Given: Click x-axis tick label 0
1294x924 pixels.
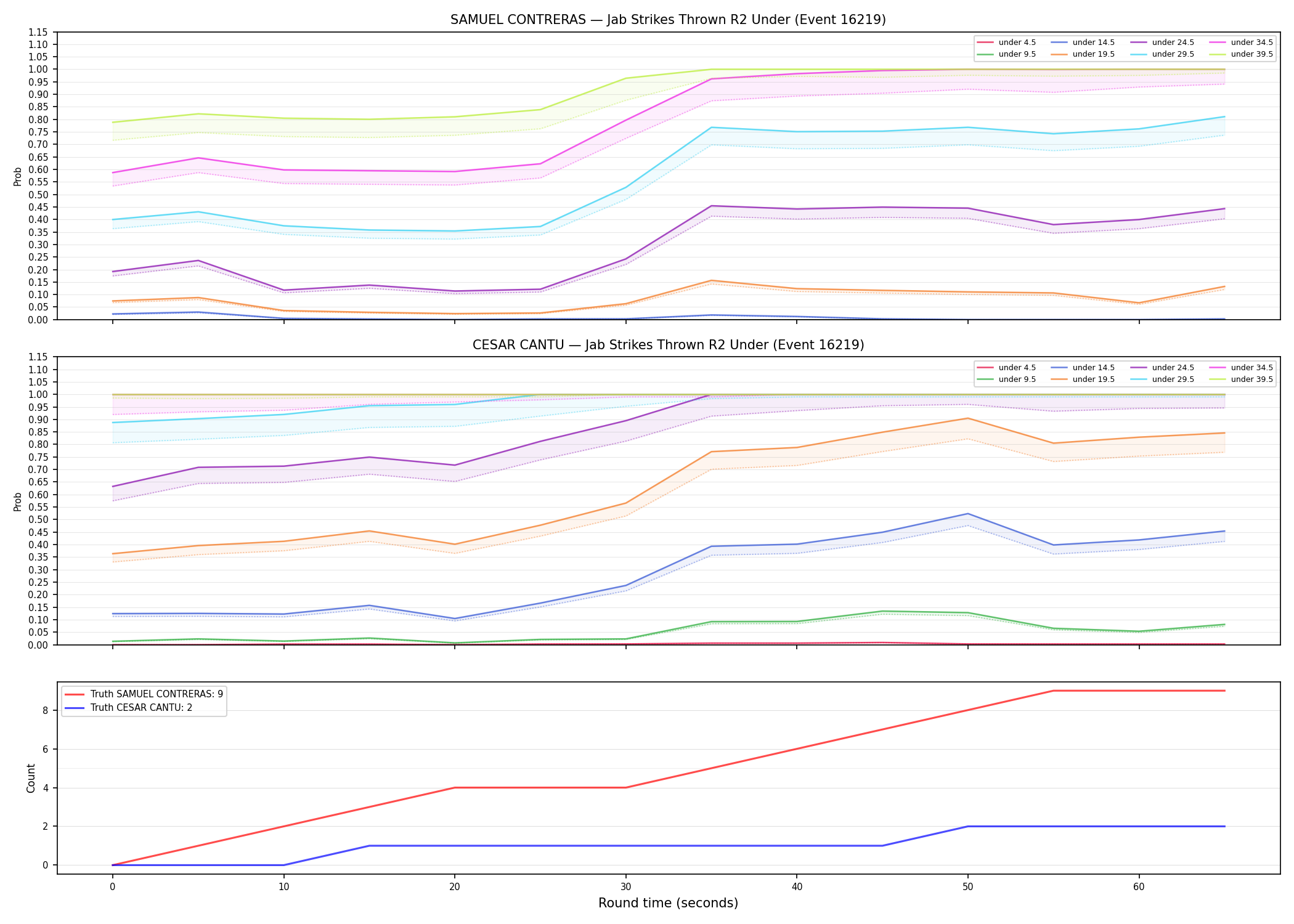Looking at the screenshot, I should pyautogui.click(x=112, y=887).
